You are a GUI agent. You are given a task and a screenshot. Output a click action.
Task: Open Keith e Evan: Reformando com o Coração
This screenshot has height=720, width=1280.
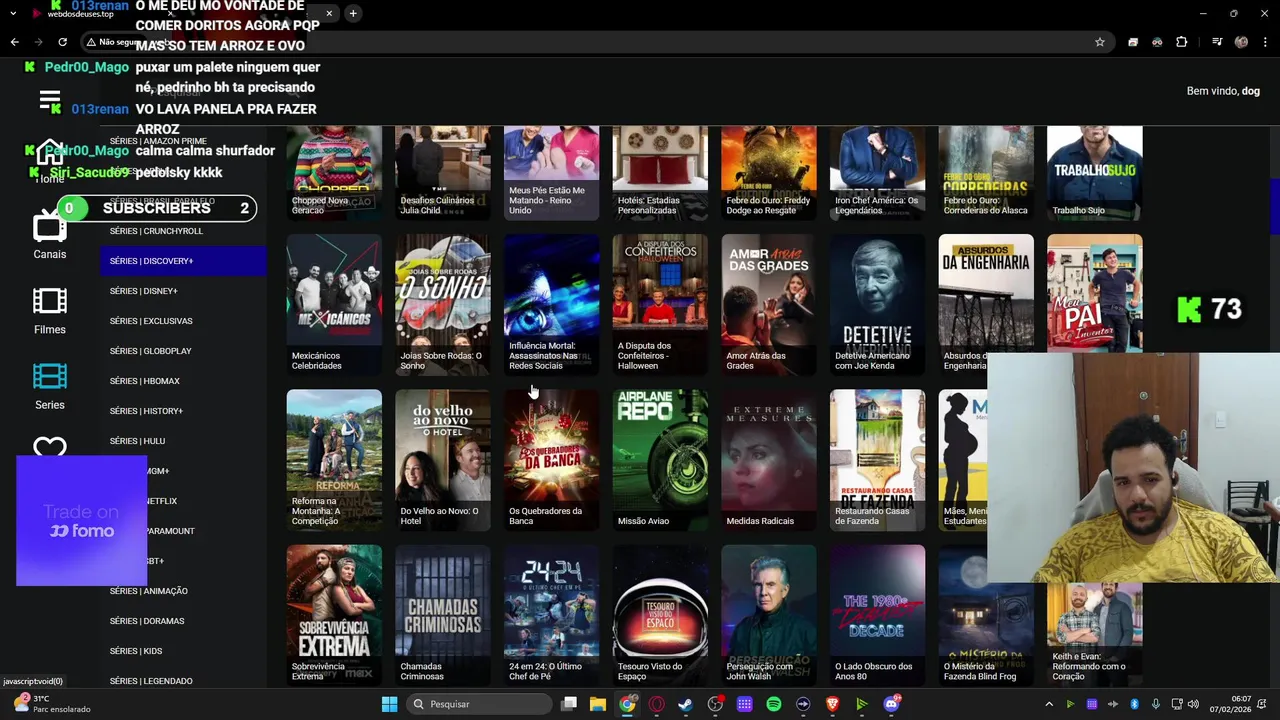click(x=1094, y=634)
